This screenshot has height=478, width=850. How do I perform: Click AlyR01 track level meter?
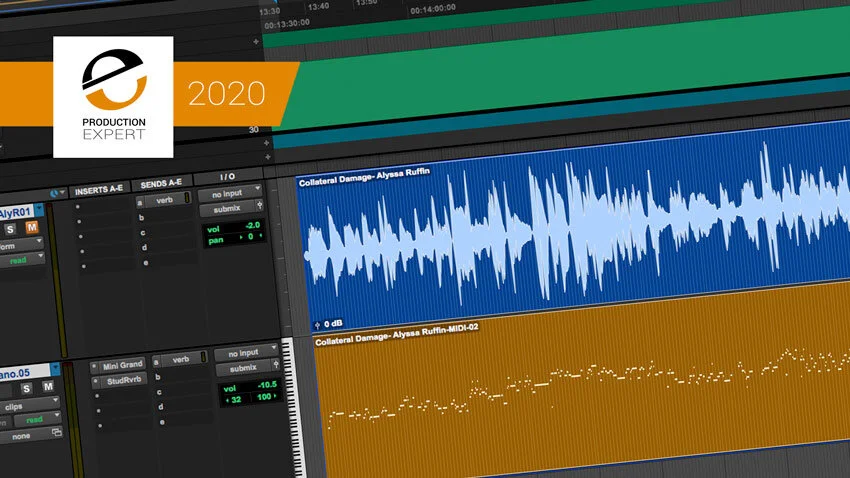[x=57, y=279]
